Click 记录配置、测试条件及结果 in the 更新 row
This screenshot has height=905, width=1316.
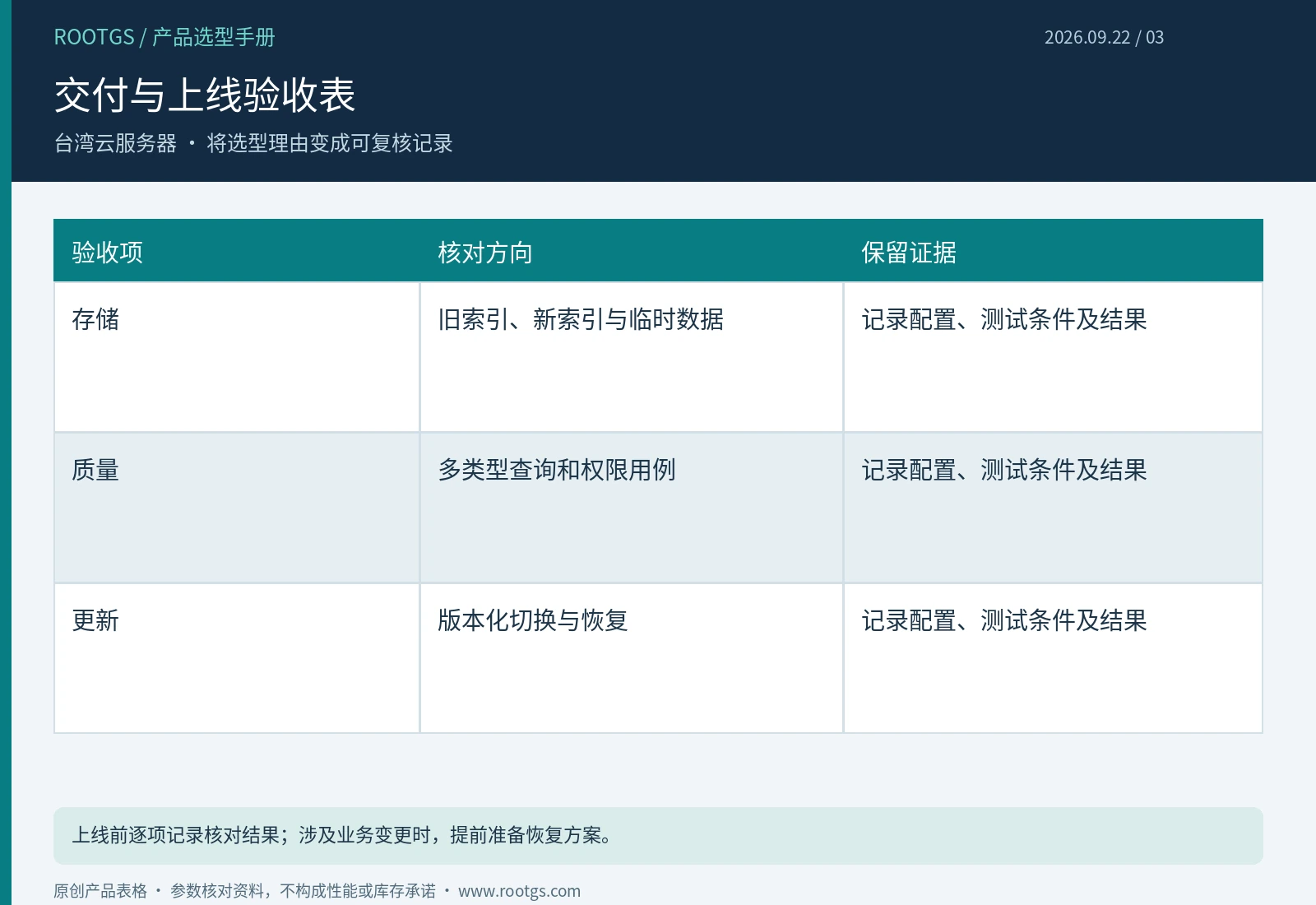pos(1053,658)
